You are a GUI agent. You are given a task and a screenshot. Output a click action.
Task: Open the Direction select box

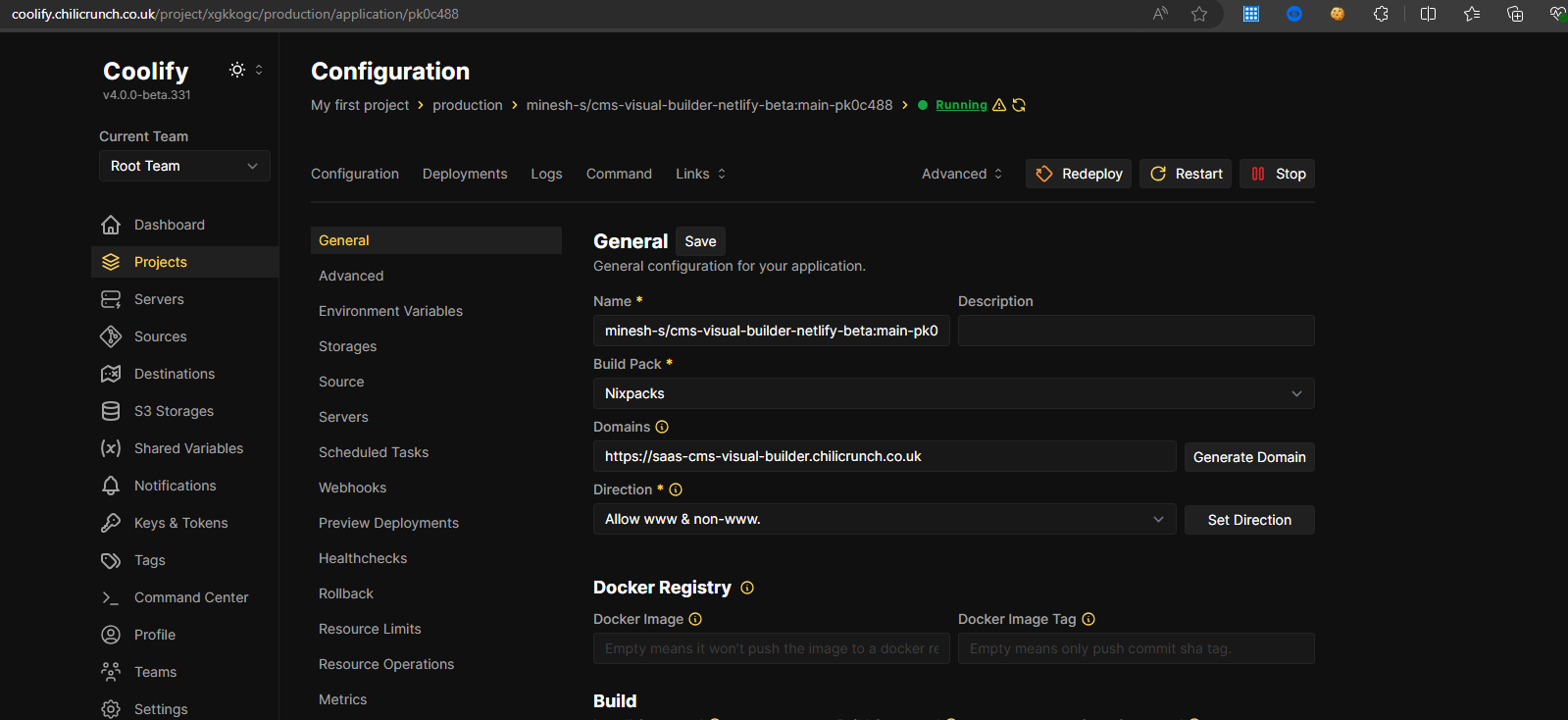click(x=884, y=519)
